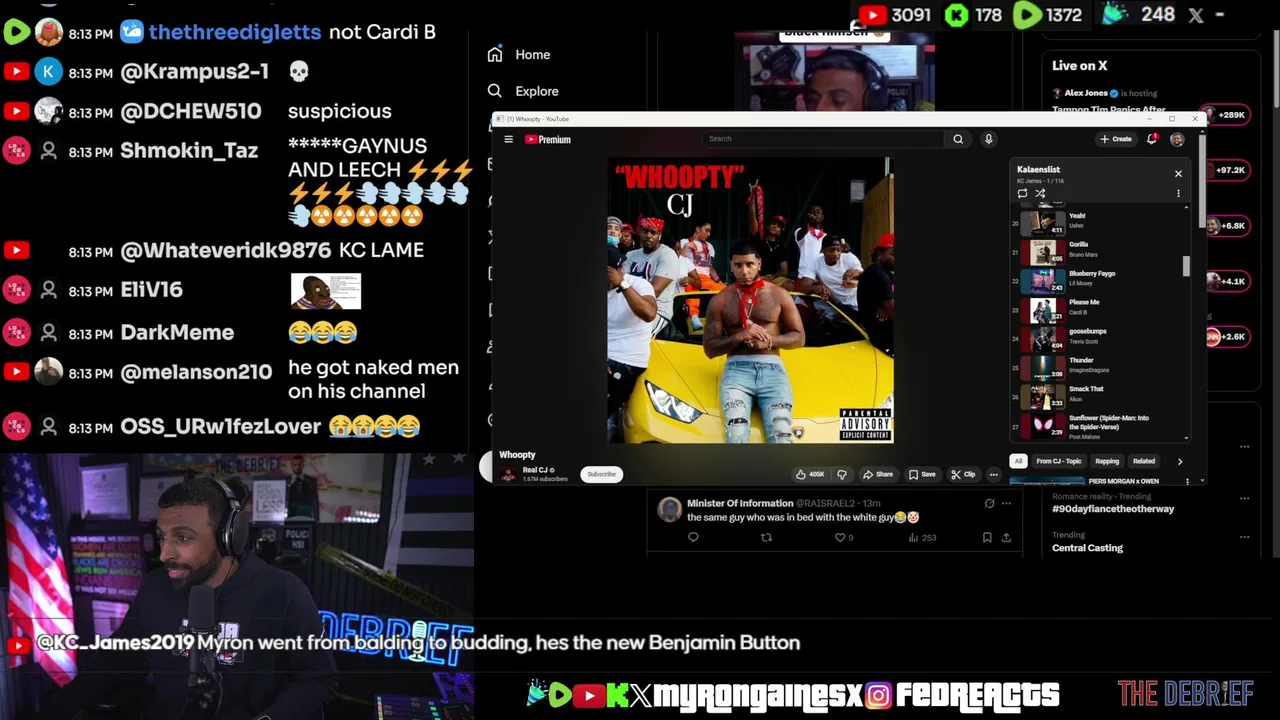Play Smack That by Akon
Viewport: 1280px width, 720px height.
1100,395
